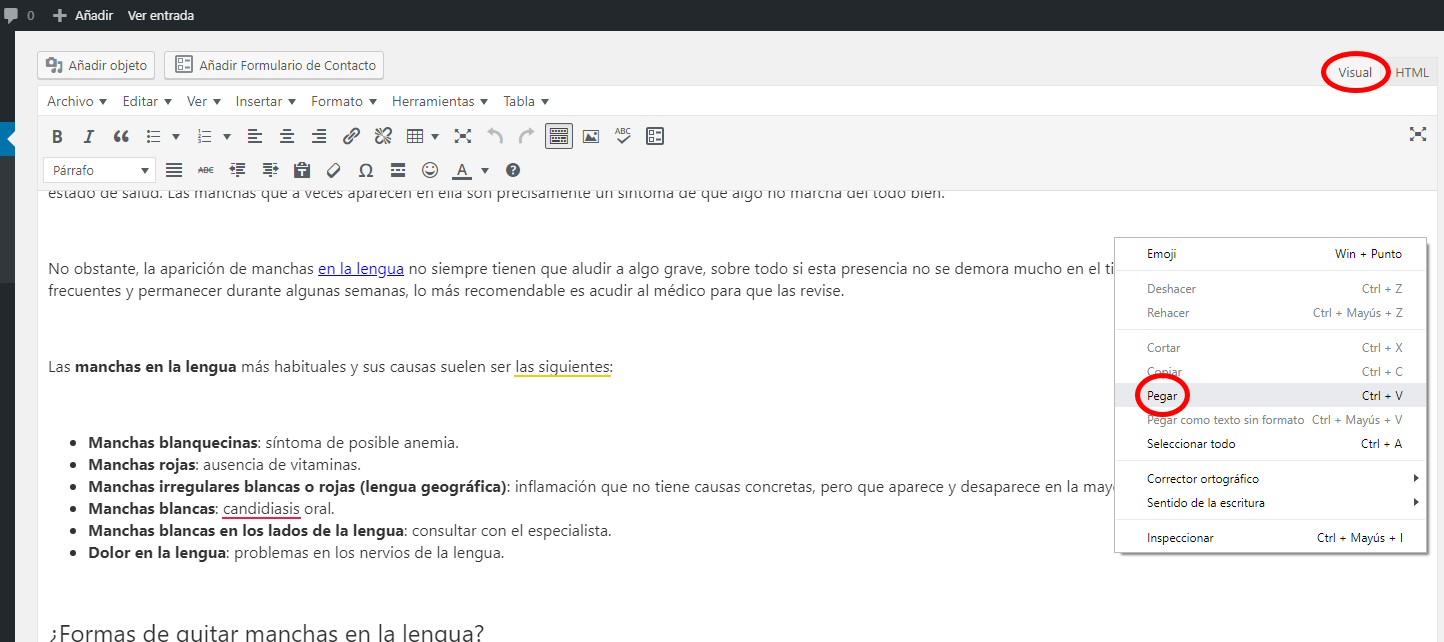Click the special character omega icon
This screenshot has width=1444, height=642.
coord(366,171)
